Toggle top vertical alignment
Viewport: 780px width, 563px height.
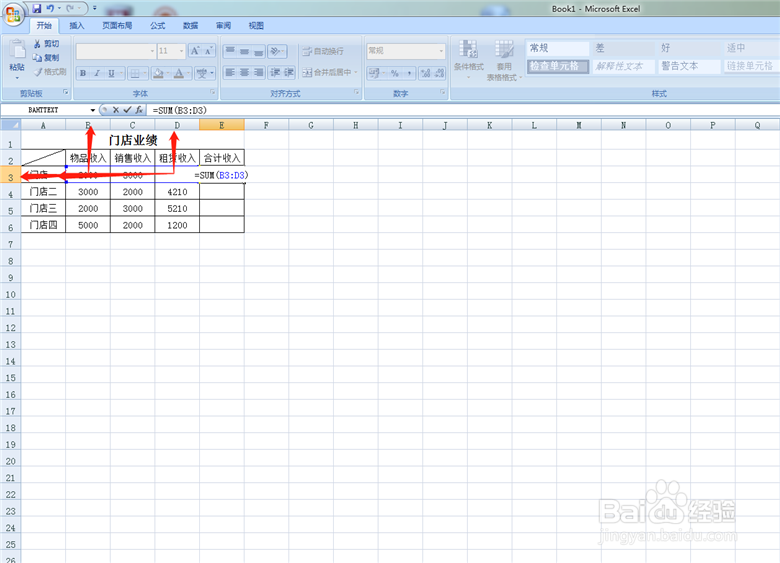click(x=230, y=51)
